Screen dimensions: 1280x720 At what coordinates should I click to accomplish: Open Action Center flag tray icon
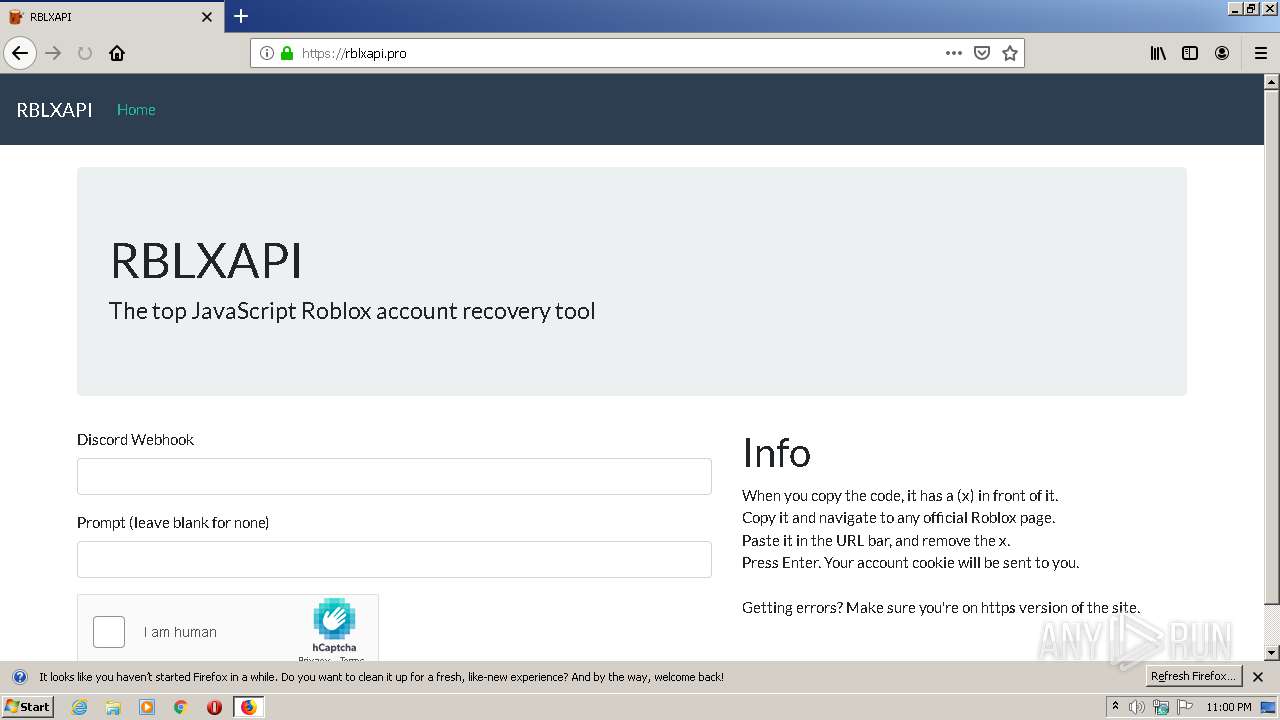tap(1185, 707)
